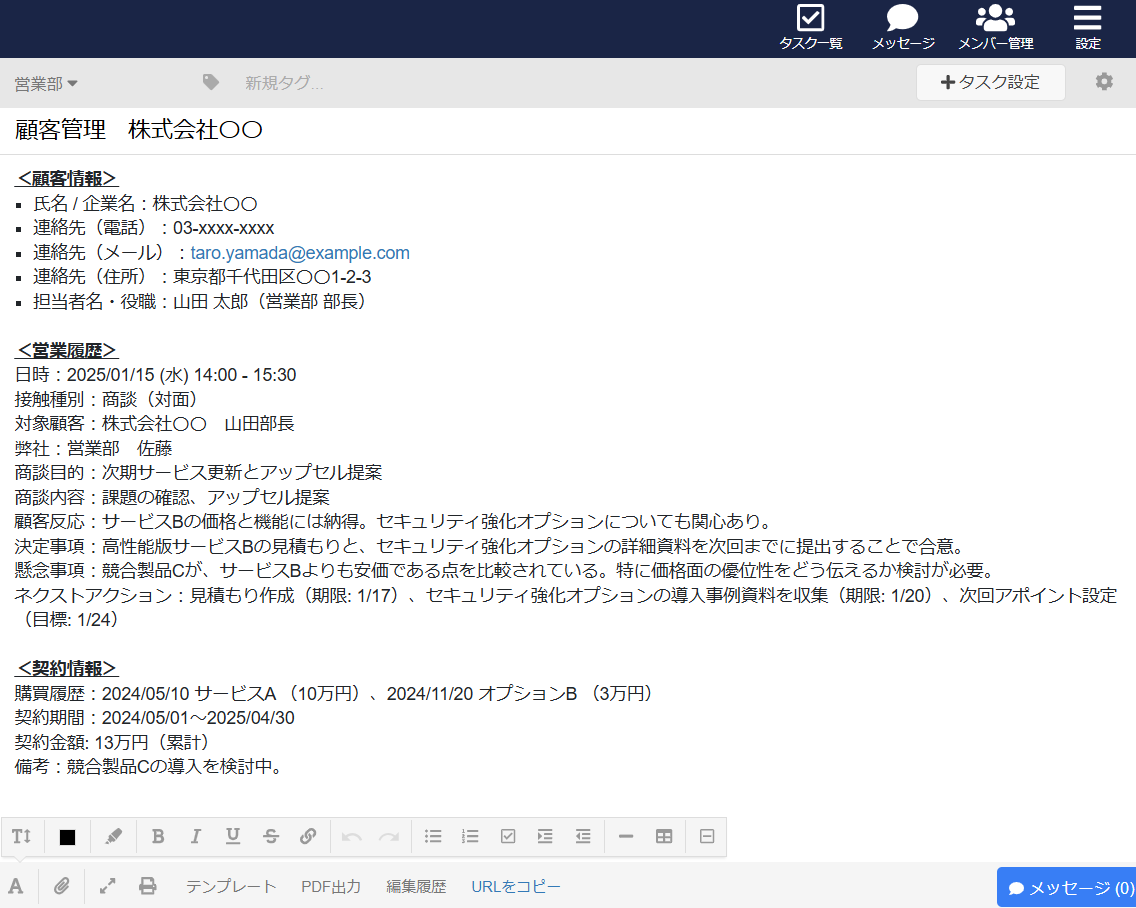Screen dimensions: 1136x908
Task: Select the highlighter pen icon
Action: [113, 836]
